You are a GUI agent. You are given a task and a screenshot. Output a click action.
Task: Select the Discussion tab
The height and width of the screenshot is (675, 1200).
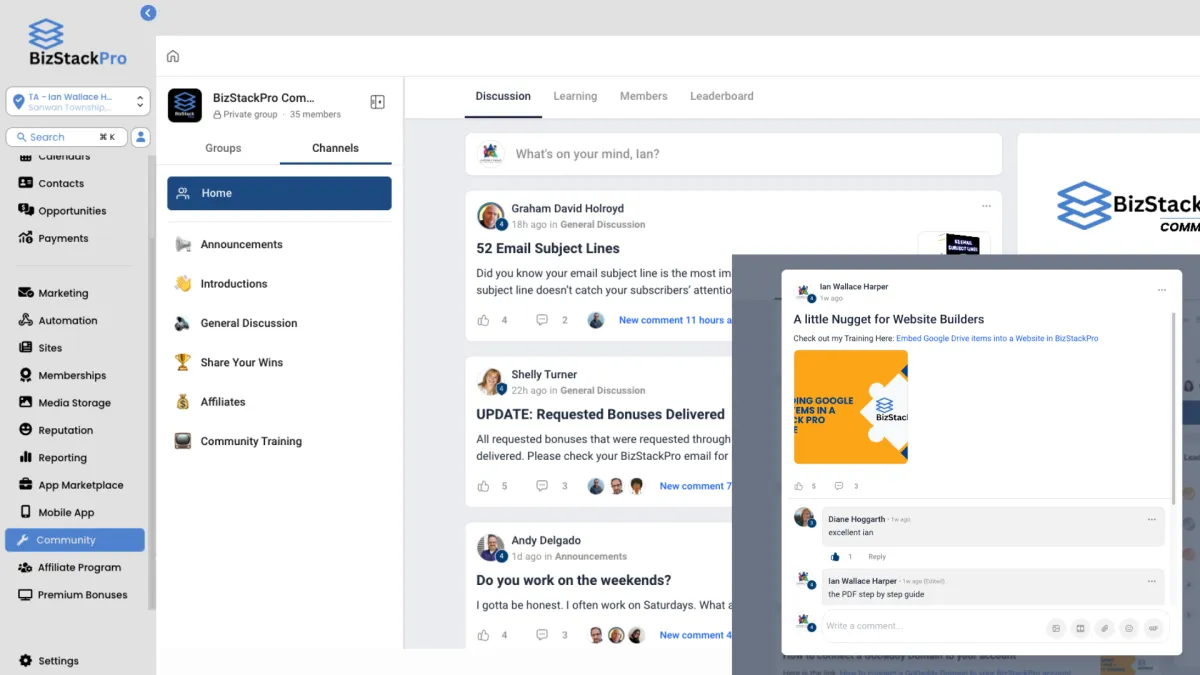tap(503, 96)
